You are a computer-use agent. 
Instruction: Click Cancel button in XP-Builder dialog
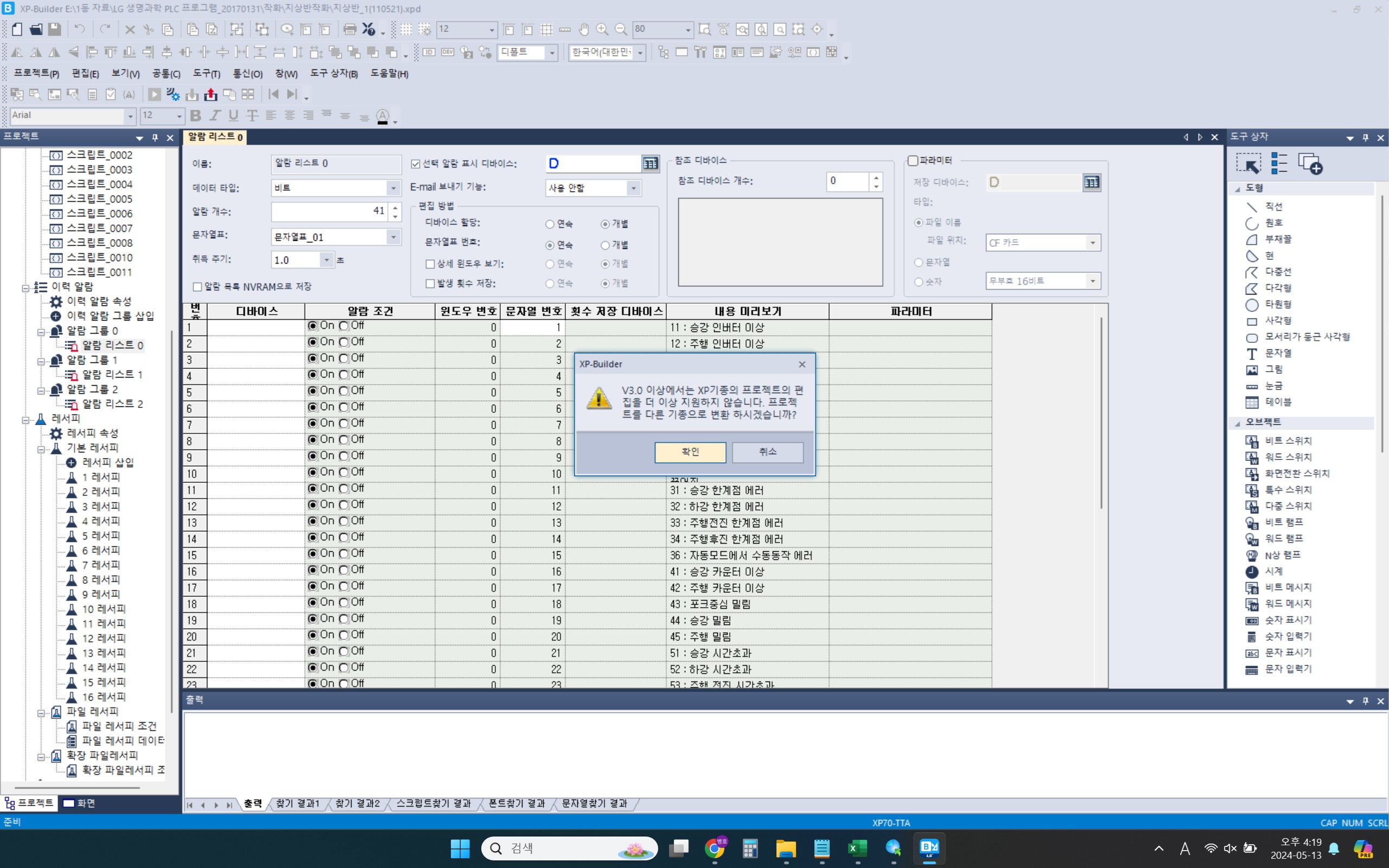point(768,452)
